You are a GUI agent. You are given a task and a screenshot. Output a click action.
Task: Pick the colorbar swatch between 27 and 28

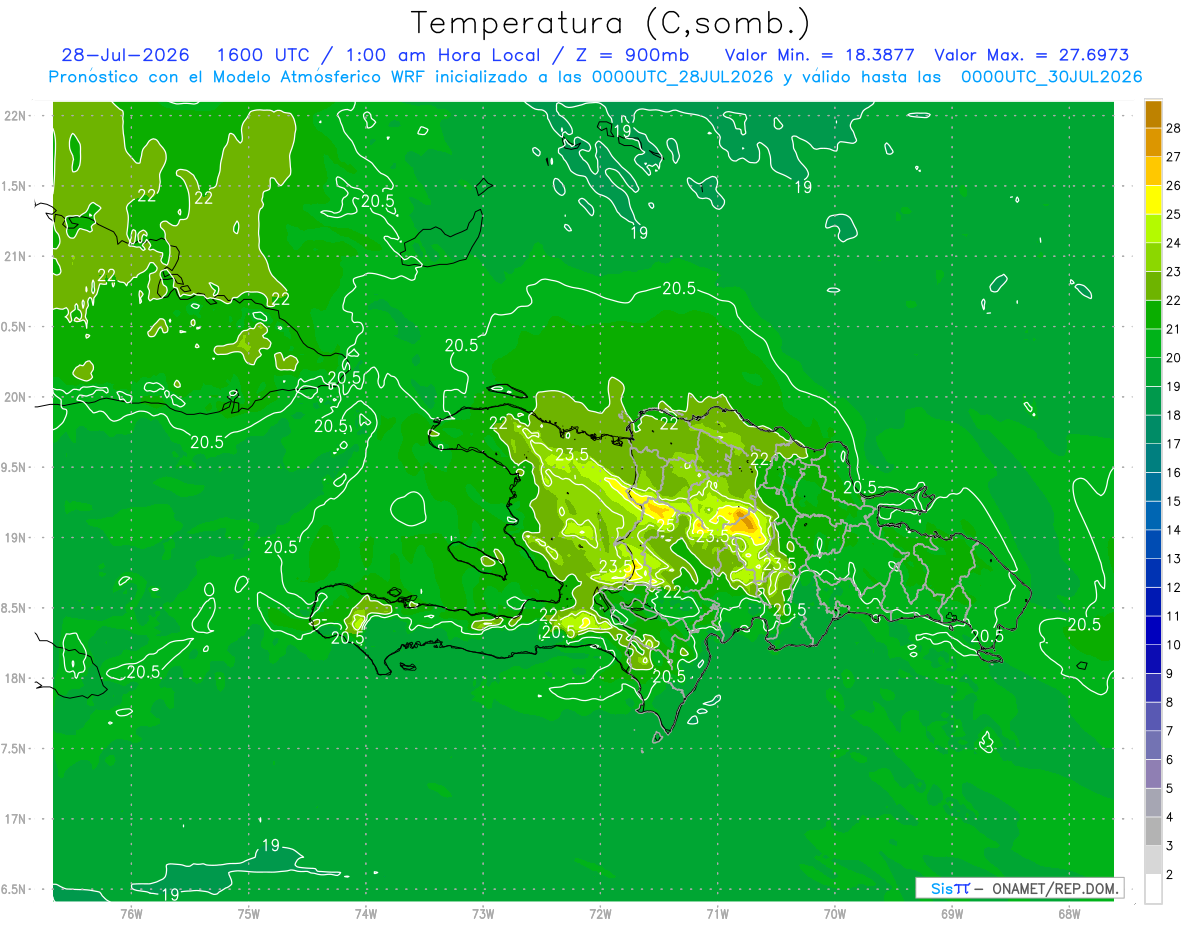[x=1153, y=142]
